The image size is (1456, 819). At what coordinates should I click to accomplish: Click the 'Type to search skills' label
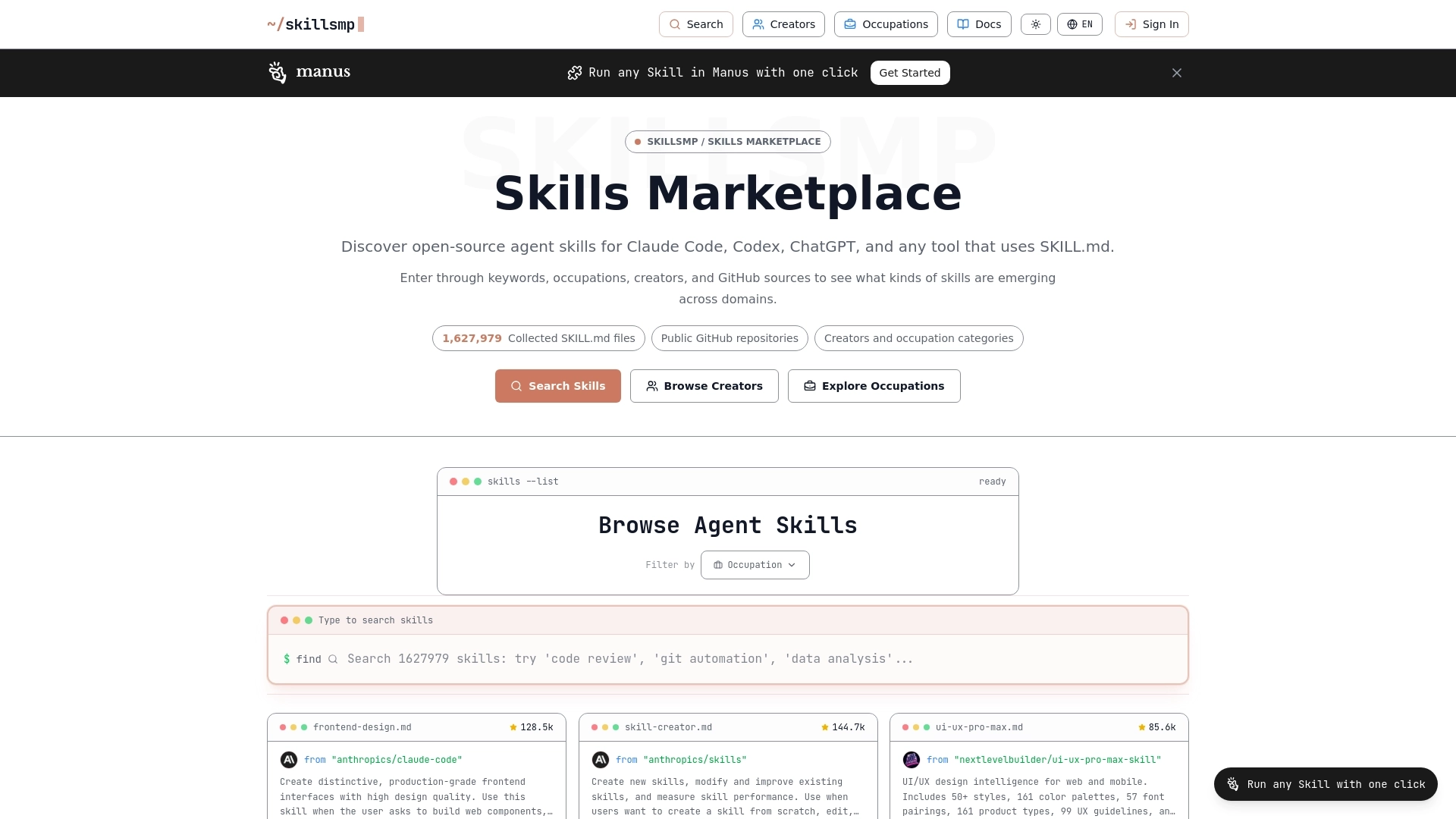pos(375,620)
